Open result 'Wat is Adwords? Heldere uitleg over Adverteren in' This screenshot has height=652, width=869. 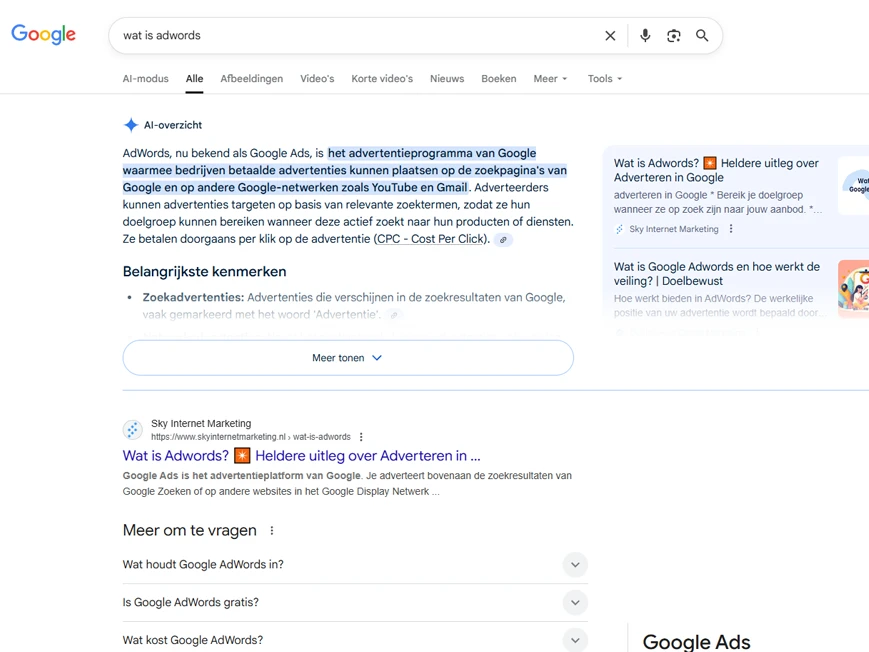(301, 456)
